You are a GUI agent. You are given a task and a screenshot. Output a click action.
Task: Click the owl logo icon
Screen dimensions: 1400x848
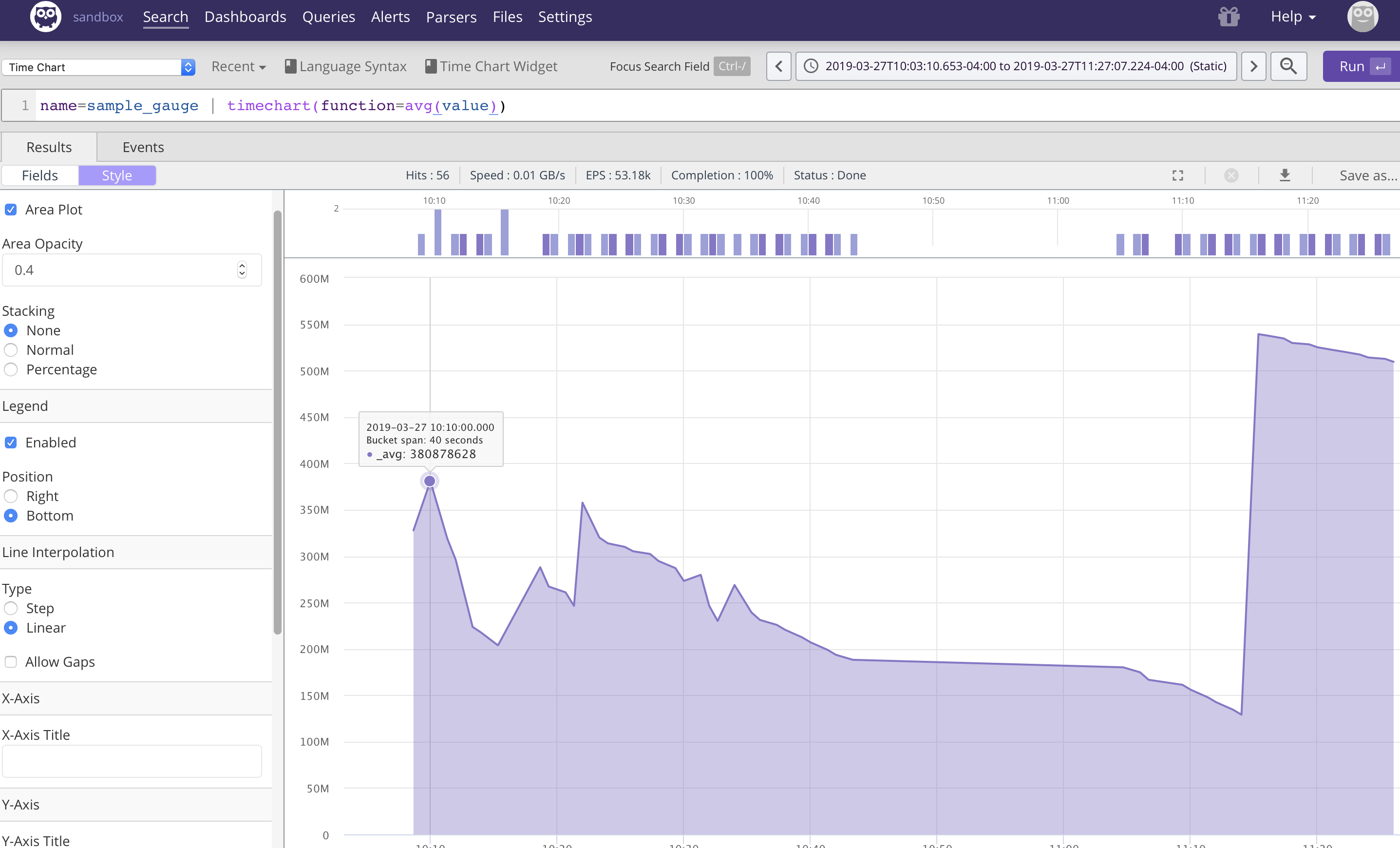[x=45, y=17]
